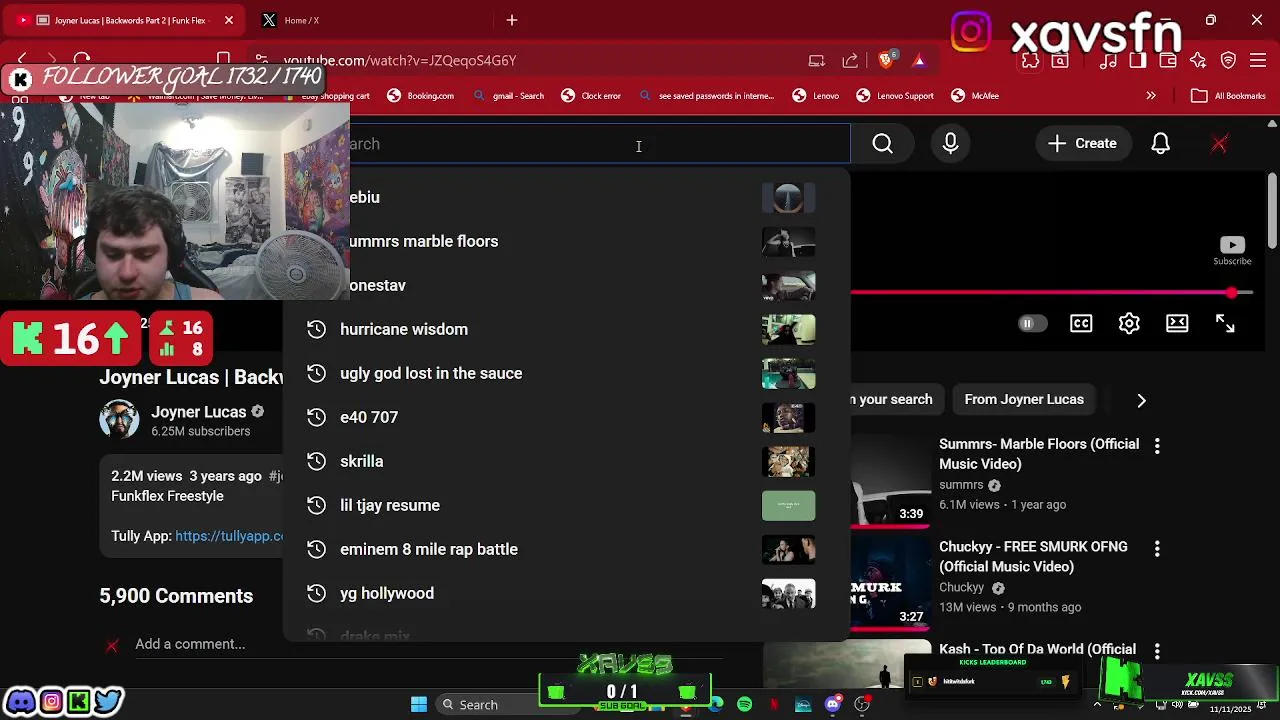Open the Tully App tullyapp.com link
The height and width of the screenshot is (720, 1280).
point(230,536)
